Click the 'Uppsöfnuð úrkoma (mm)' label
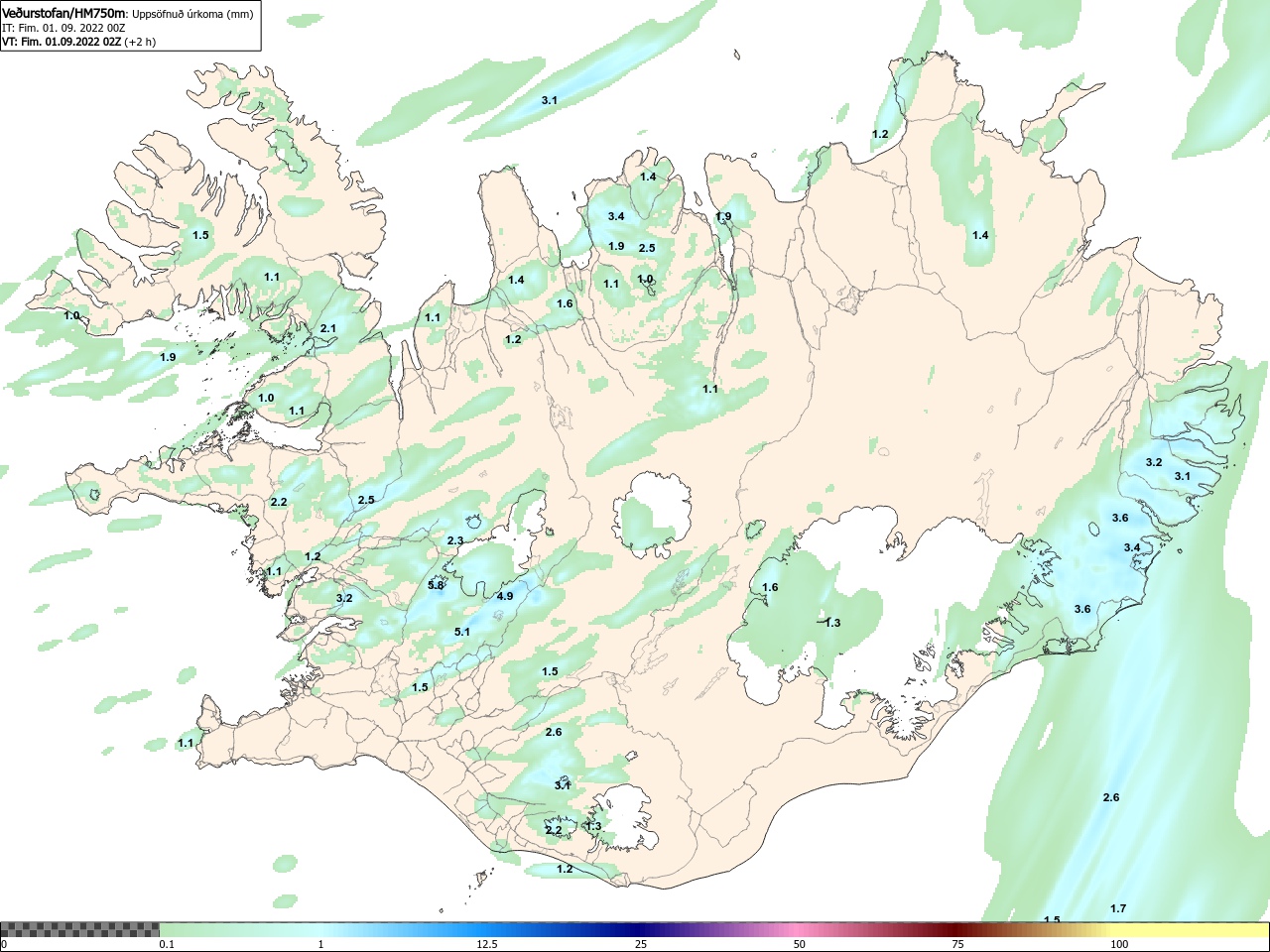The width and height of the screenshot is (1270, 952). click(193, 14)
